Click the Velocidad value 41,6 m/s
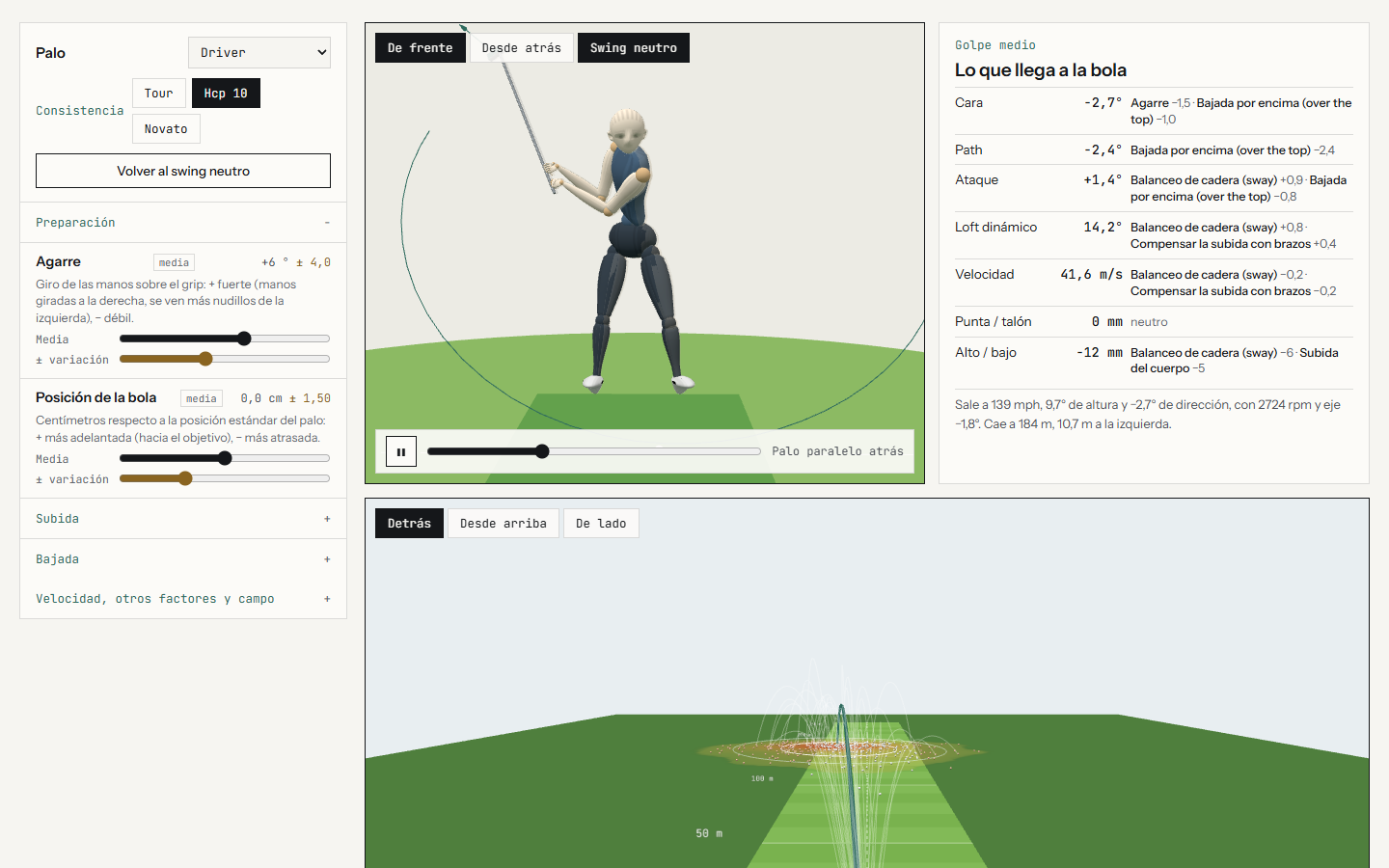1389x868 pixels. (1091, 274)
